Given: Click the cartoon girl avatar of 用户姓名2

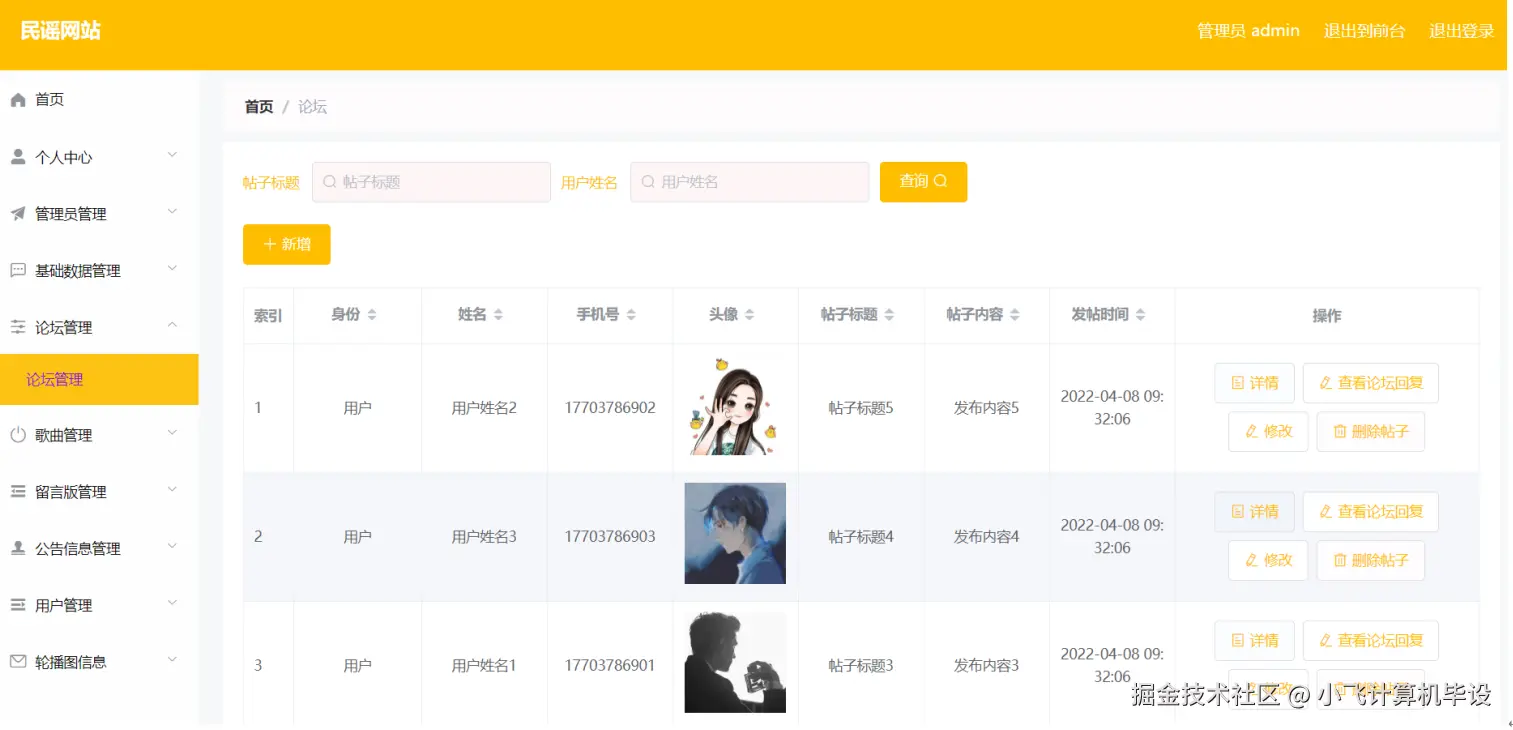Looking at the screenshot, I should click(735, 408).
